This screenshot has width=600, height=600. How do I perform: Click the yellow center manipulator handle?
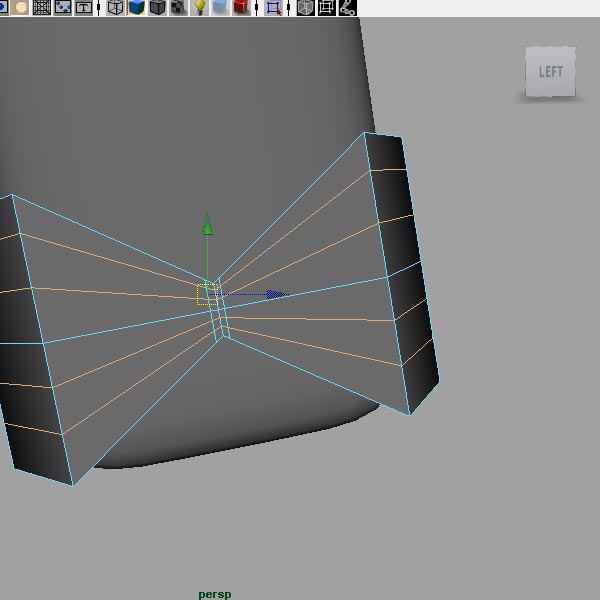(207, 295)
